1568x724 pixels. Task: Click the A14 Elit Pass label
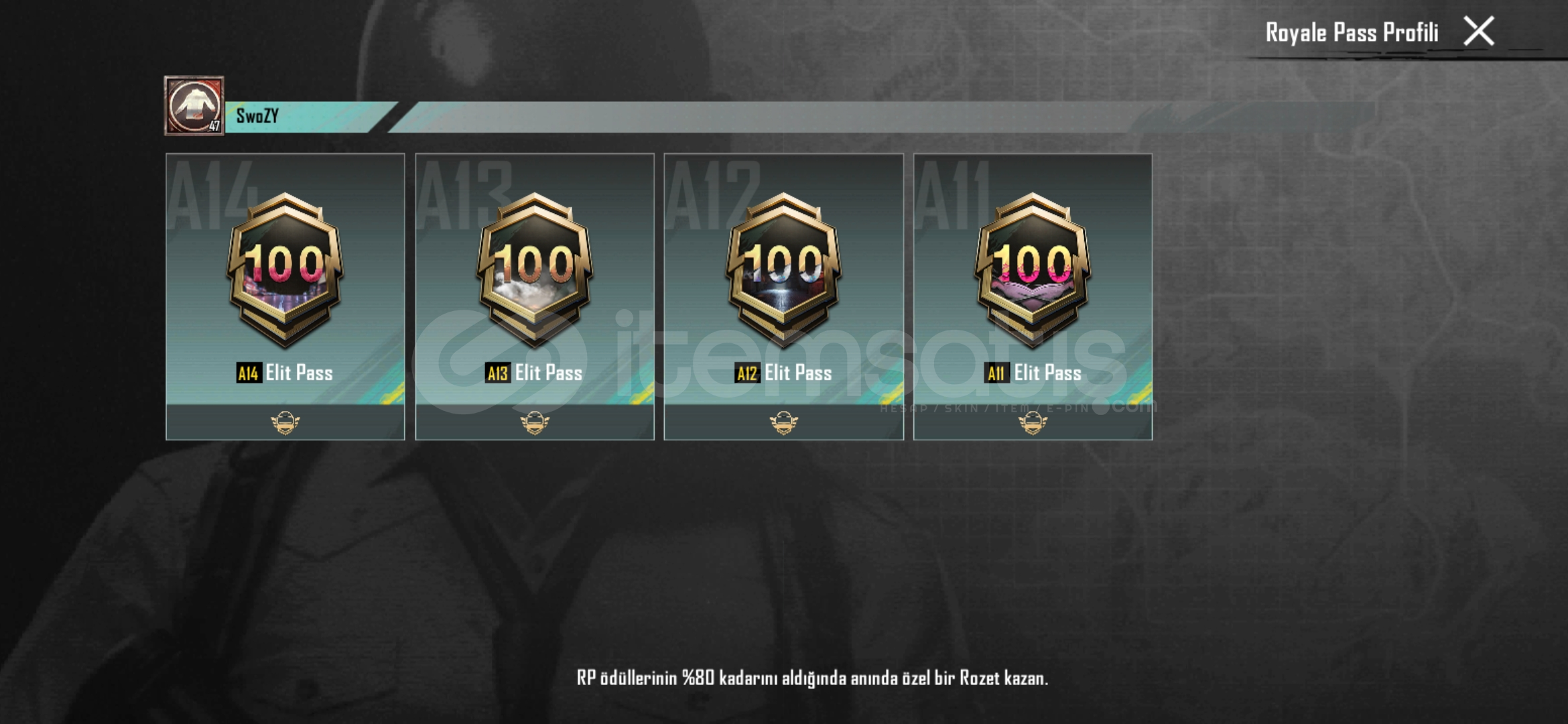point(285,373)
